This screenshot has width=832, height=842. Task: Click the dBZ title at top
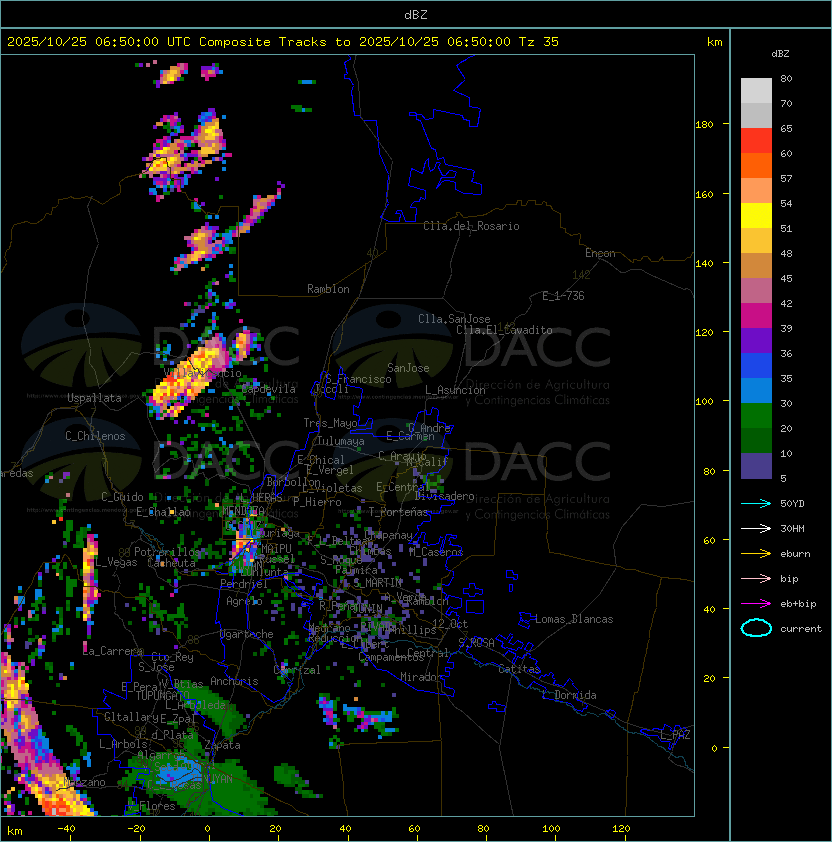click(x=416, y=14)
